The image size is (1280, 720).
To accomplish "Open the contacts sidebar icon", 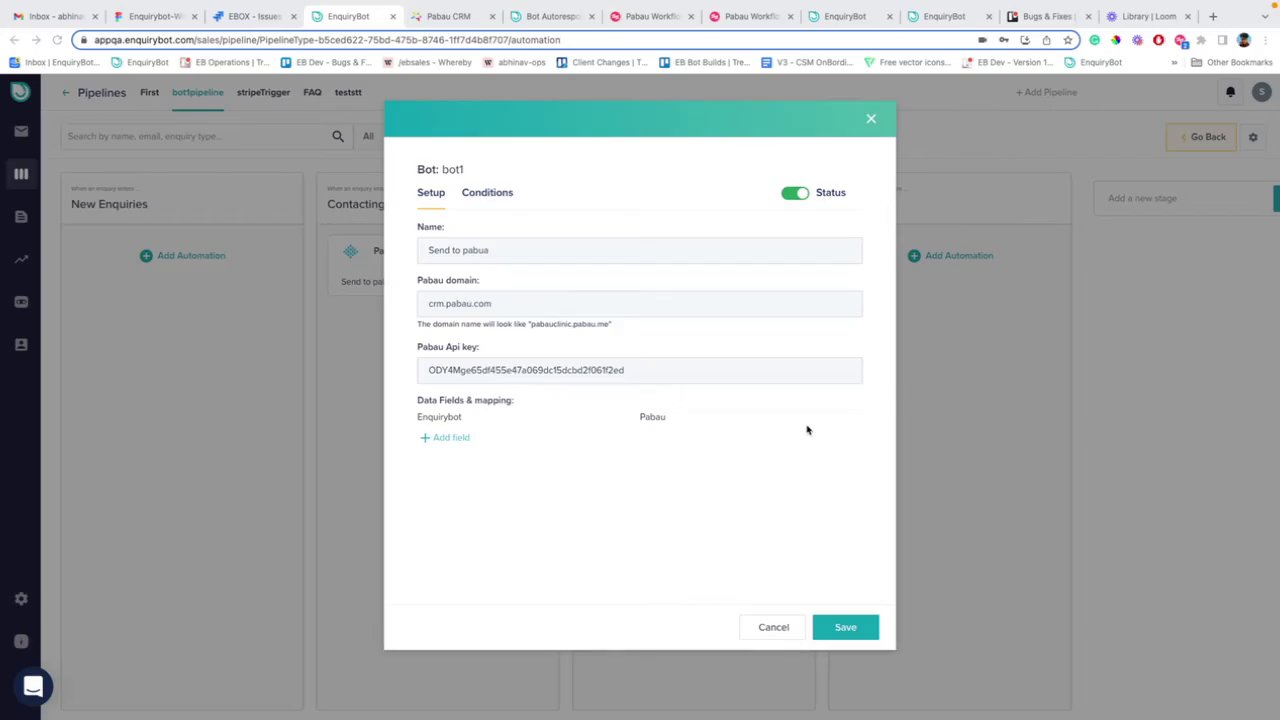I will pos(20,344).
